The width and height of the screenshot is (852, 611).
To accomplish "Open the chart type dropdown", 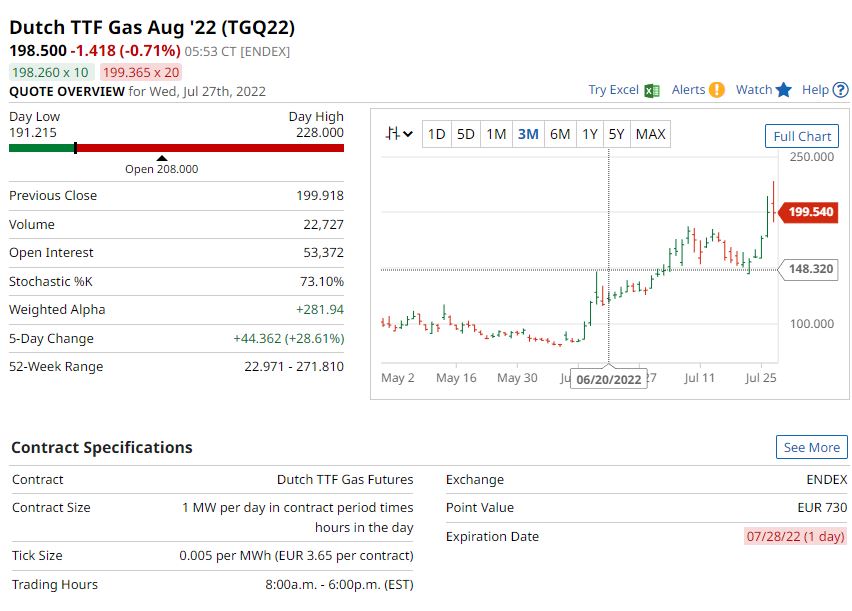I will [x=401, y=134].
